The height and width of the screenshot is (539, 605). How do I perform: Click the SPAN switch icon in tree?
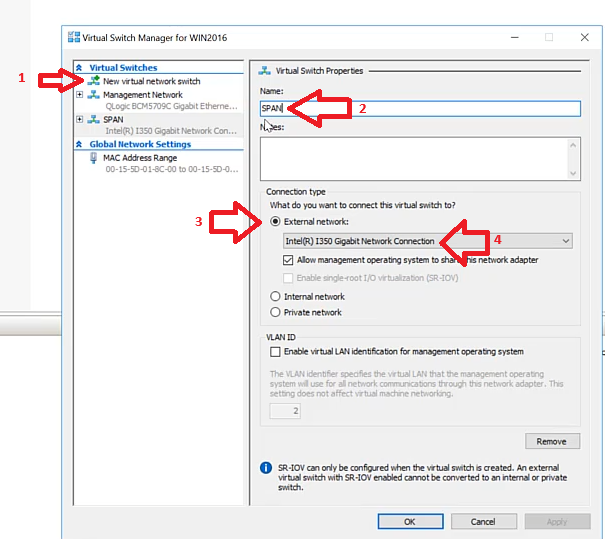coord(93,119)
